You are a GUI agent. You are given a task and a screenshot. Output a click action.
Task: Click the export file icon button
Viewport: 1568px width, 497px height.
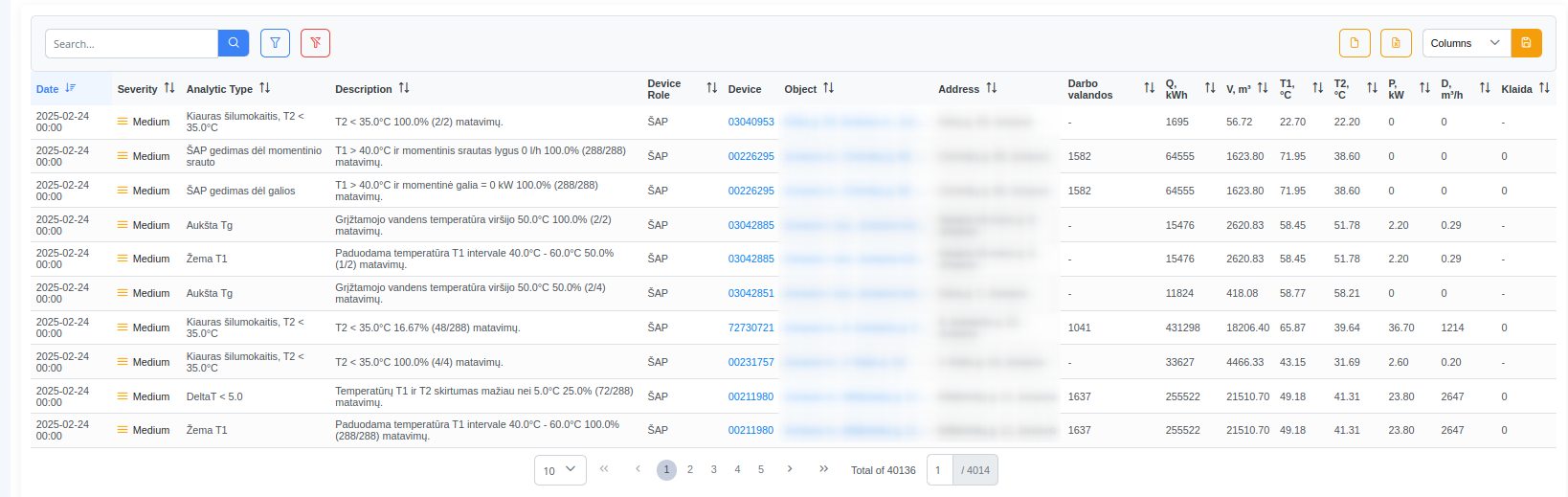coord(1355,43)
